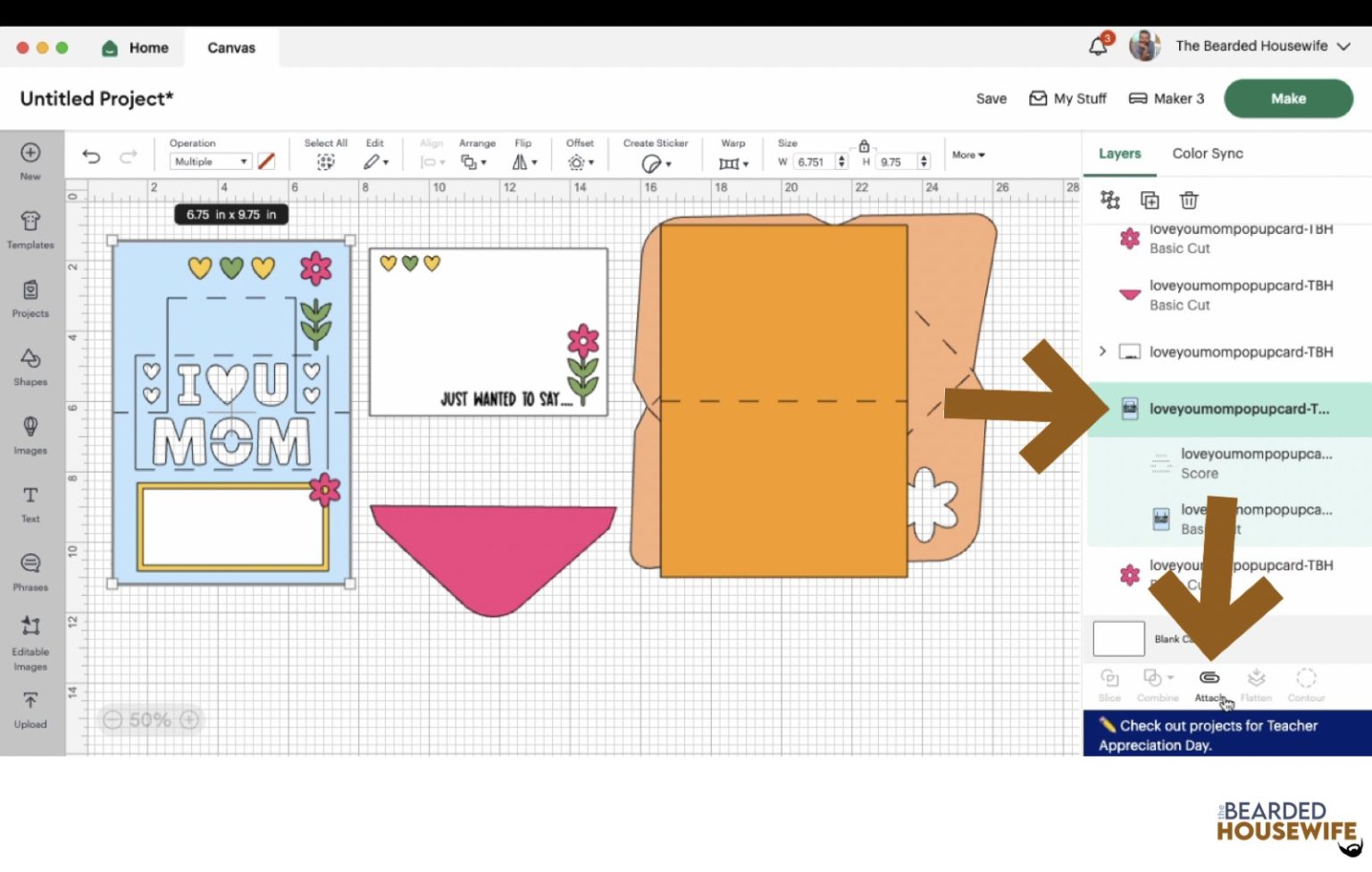Open the Create Sticker dropdown
Screen dimensions: 1372x872
pos(656,163)
